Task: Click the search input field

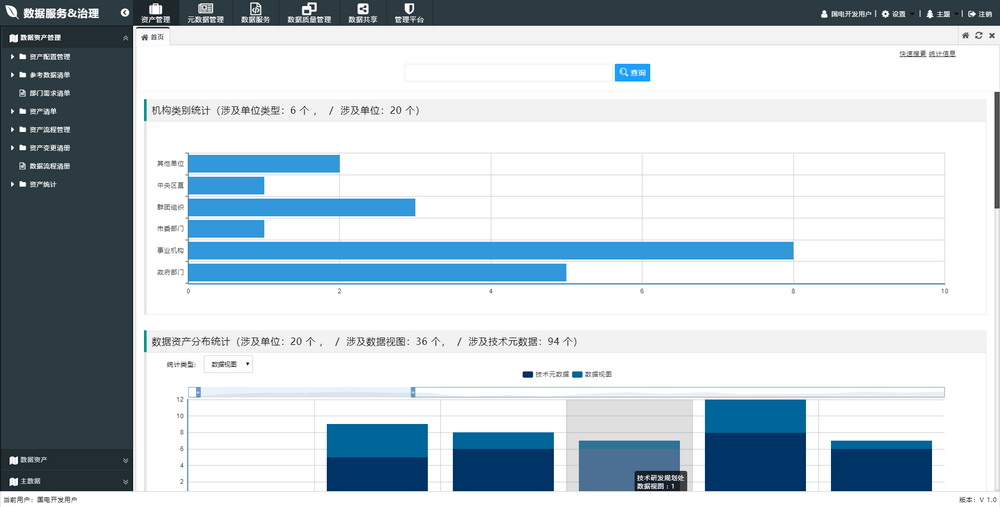Action: coord(508,73)
